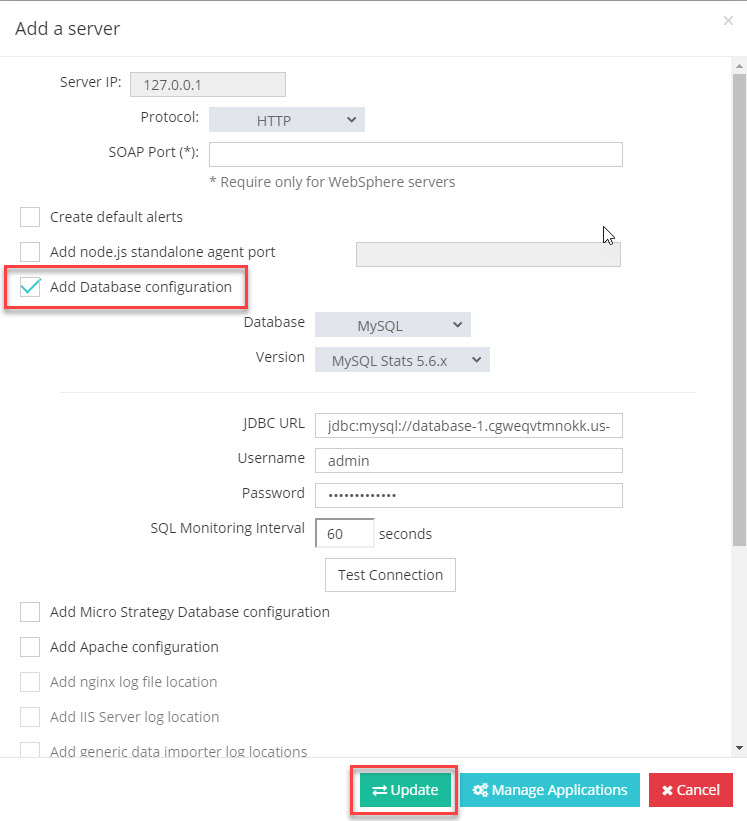Open the MySQL Stats version dropdown
This screenshot has width=747, height=821.
point(402,360)
